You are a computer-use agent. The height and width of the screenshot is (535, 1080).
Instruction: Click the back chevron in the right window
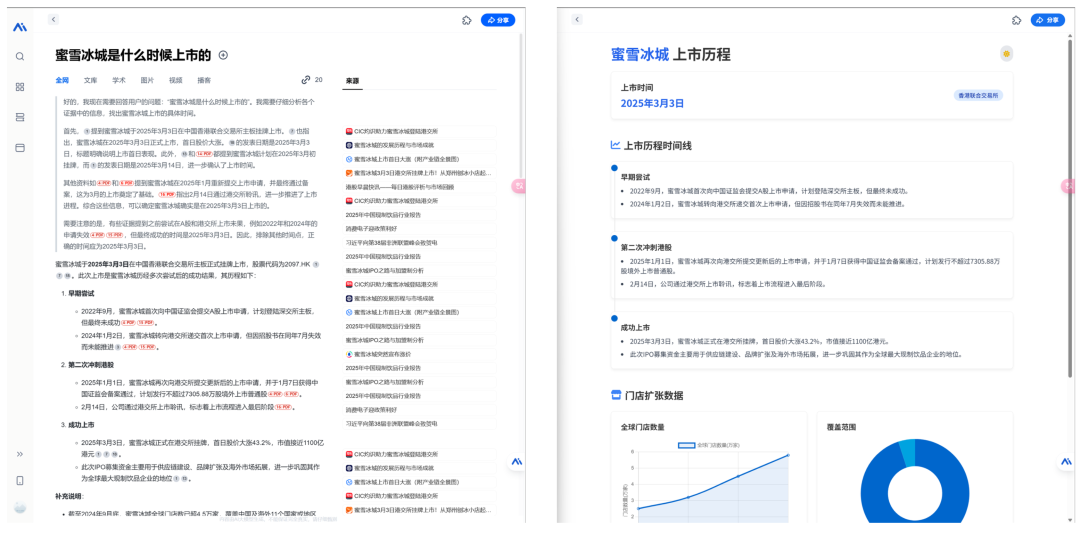click(x=577, y=20)
